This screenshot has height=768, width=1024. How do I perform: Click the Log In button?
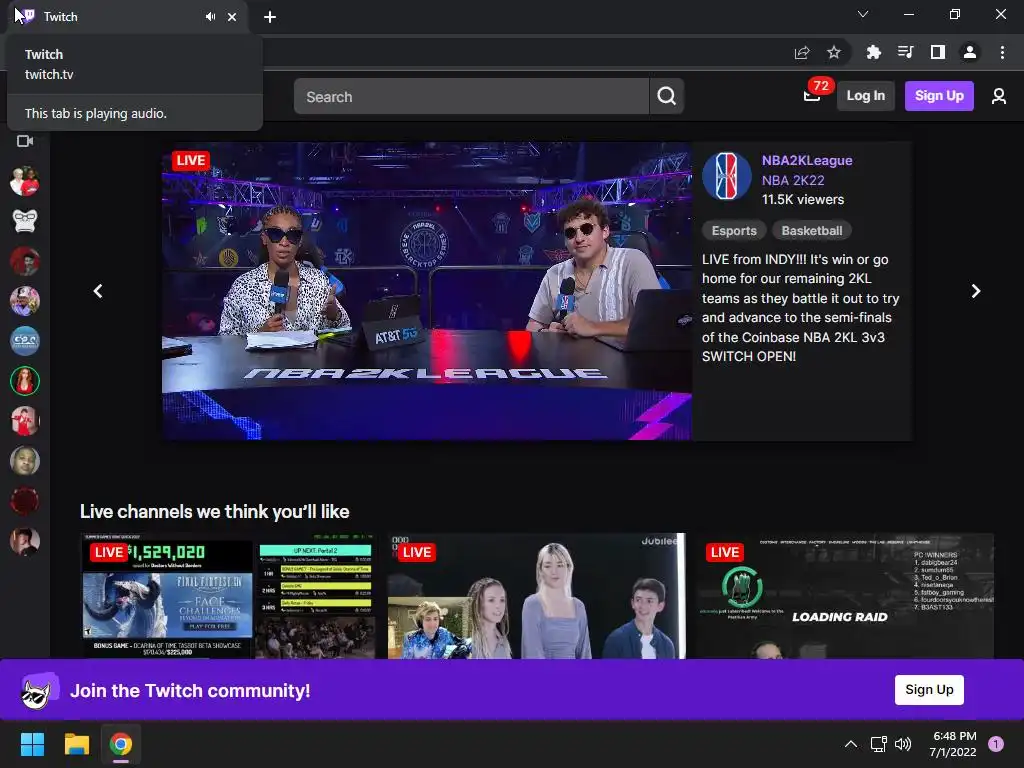click(x=865, y=96)
